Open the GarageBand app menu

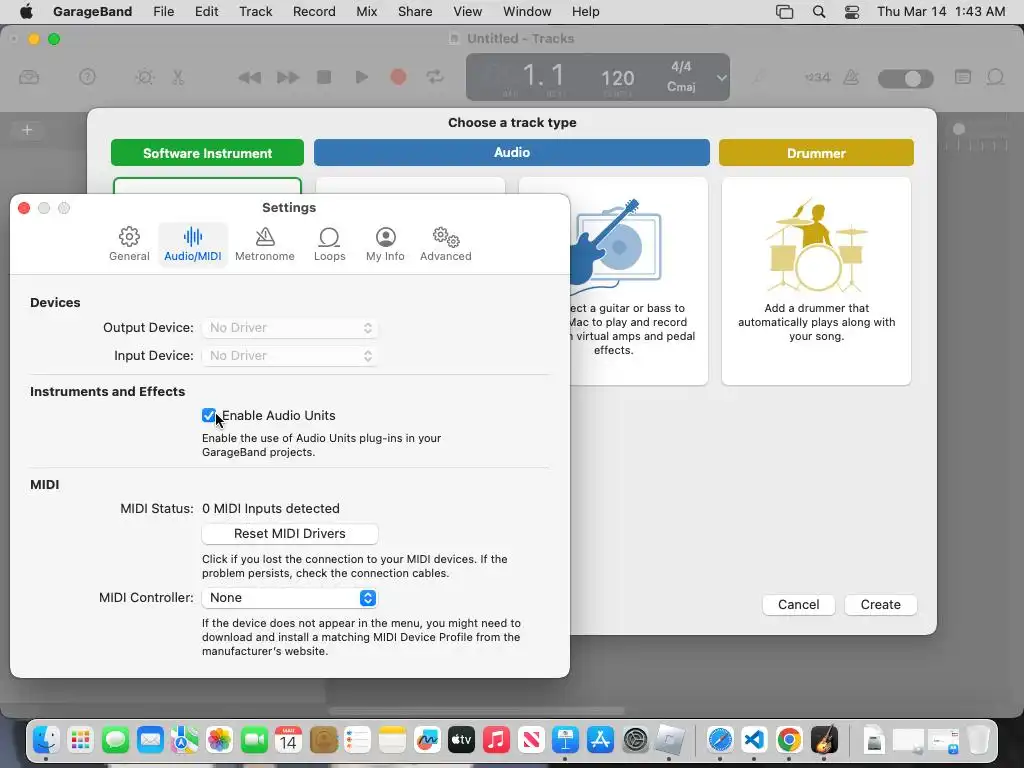pos(92,12)
